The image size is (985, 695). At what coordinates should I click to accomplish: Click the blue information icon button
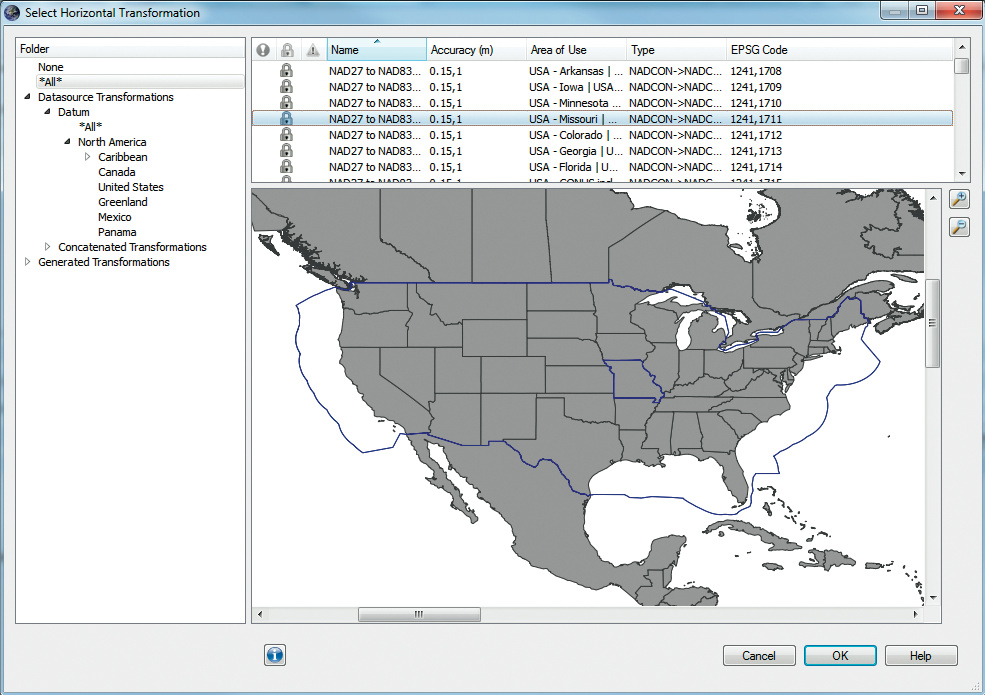[x=275, y=655]
